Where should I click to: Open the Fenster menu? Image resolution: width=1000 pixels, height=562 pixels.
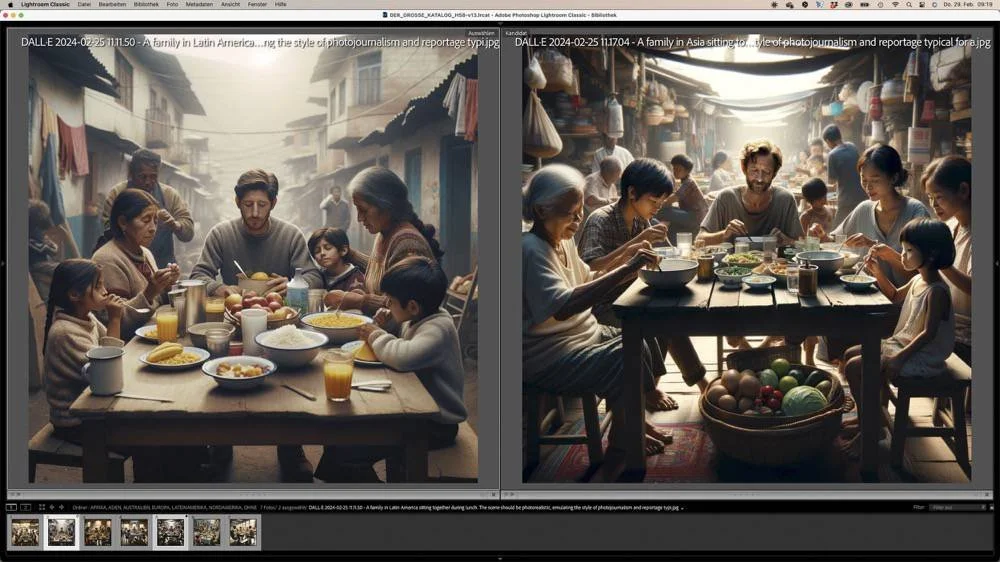click(257, 4)
